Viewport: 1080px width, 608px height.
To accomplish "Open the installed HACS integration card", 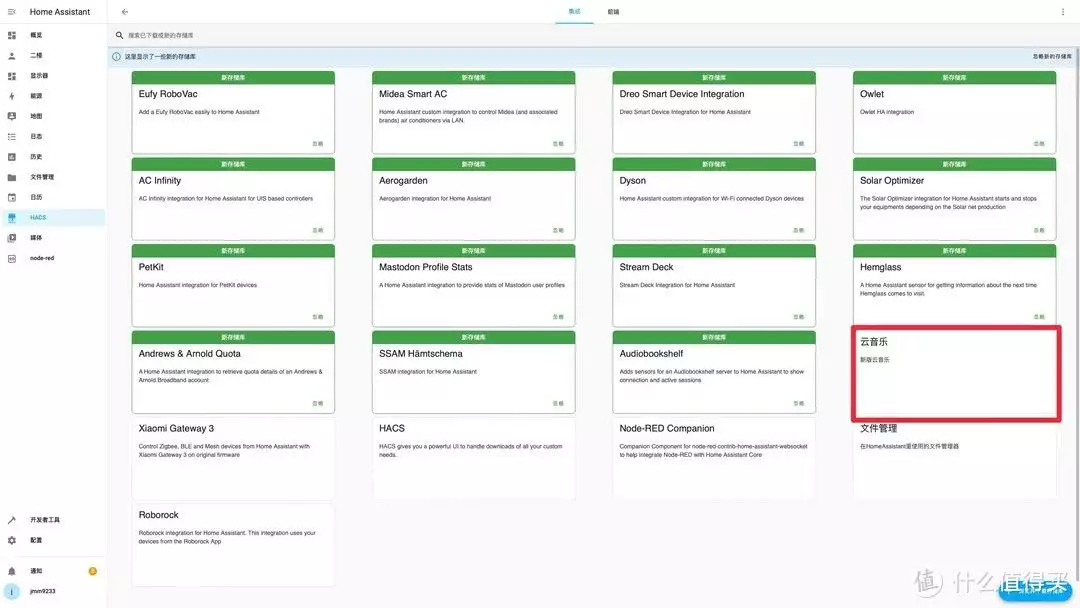I will pos(473,458).
